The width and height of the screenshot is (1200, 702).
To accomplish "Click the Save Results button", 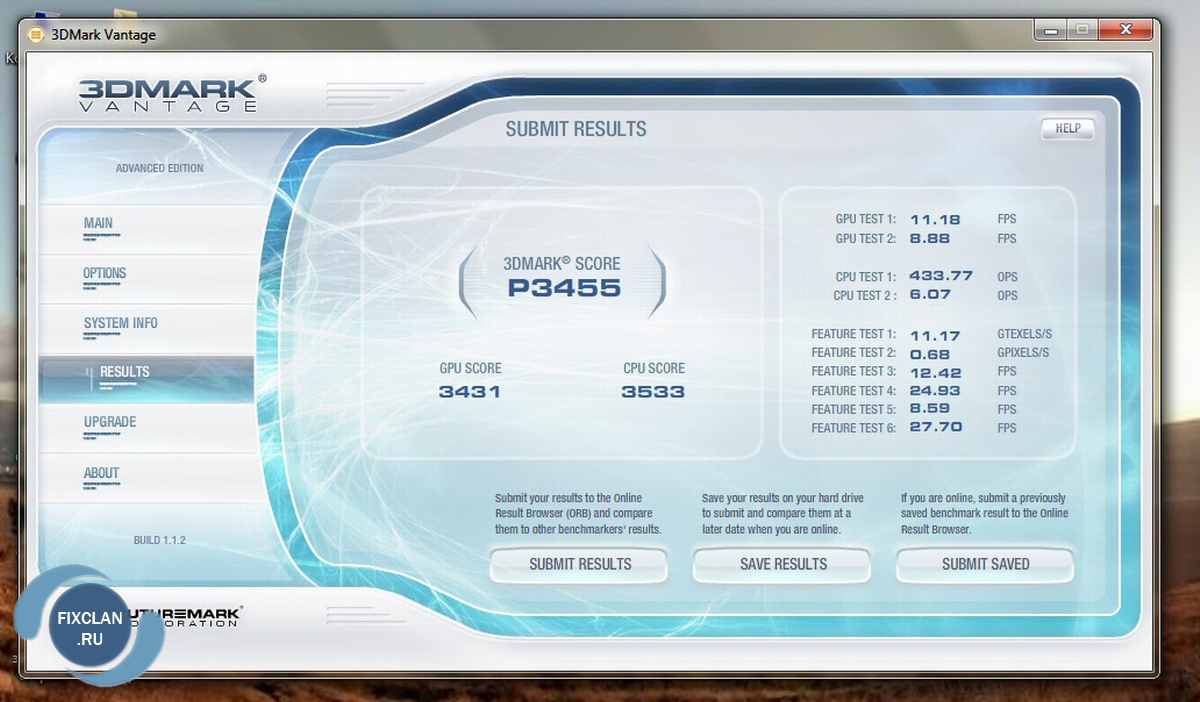I will click(x=783, y=564).
